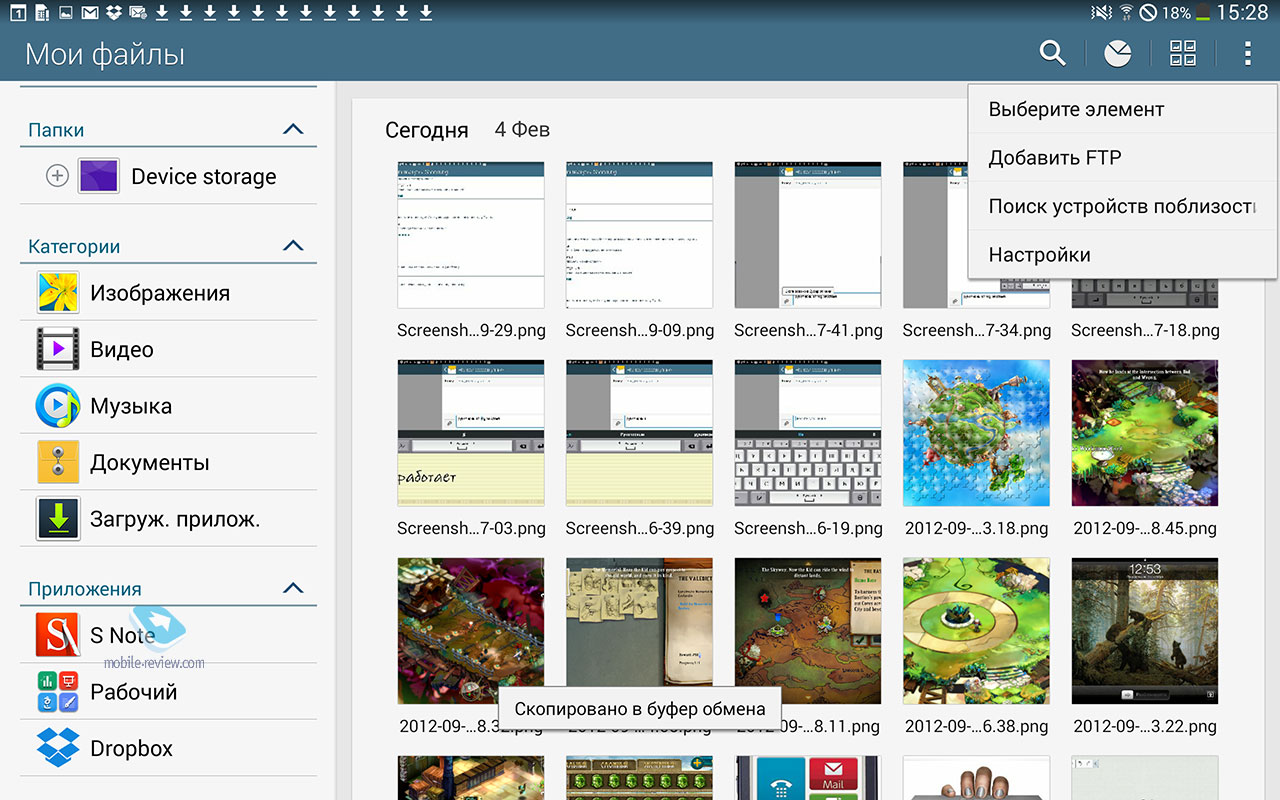This screenshot has height=800, width=1280.
Task: Select the Документы category label
Action: [x=150, y=463]
